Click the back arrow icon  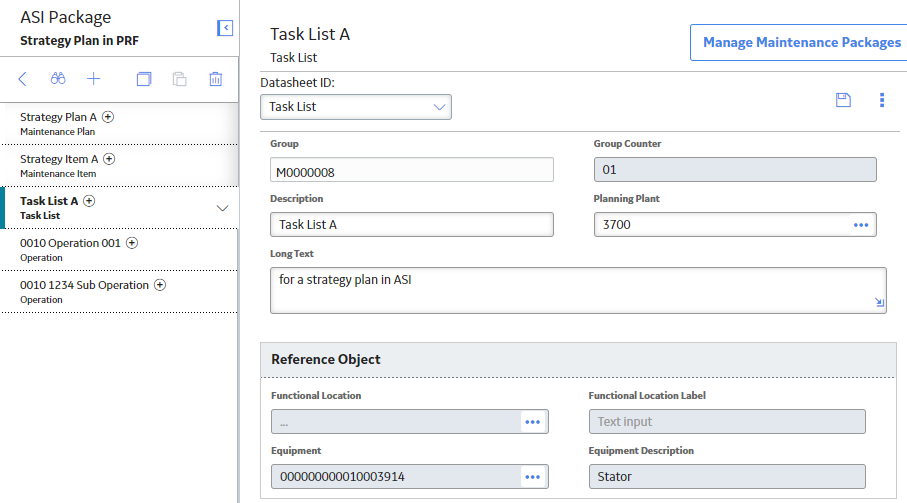[23, 79]
